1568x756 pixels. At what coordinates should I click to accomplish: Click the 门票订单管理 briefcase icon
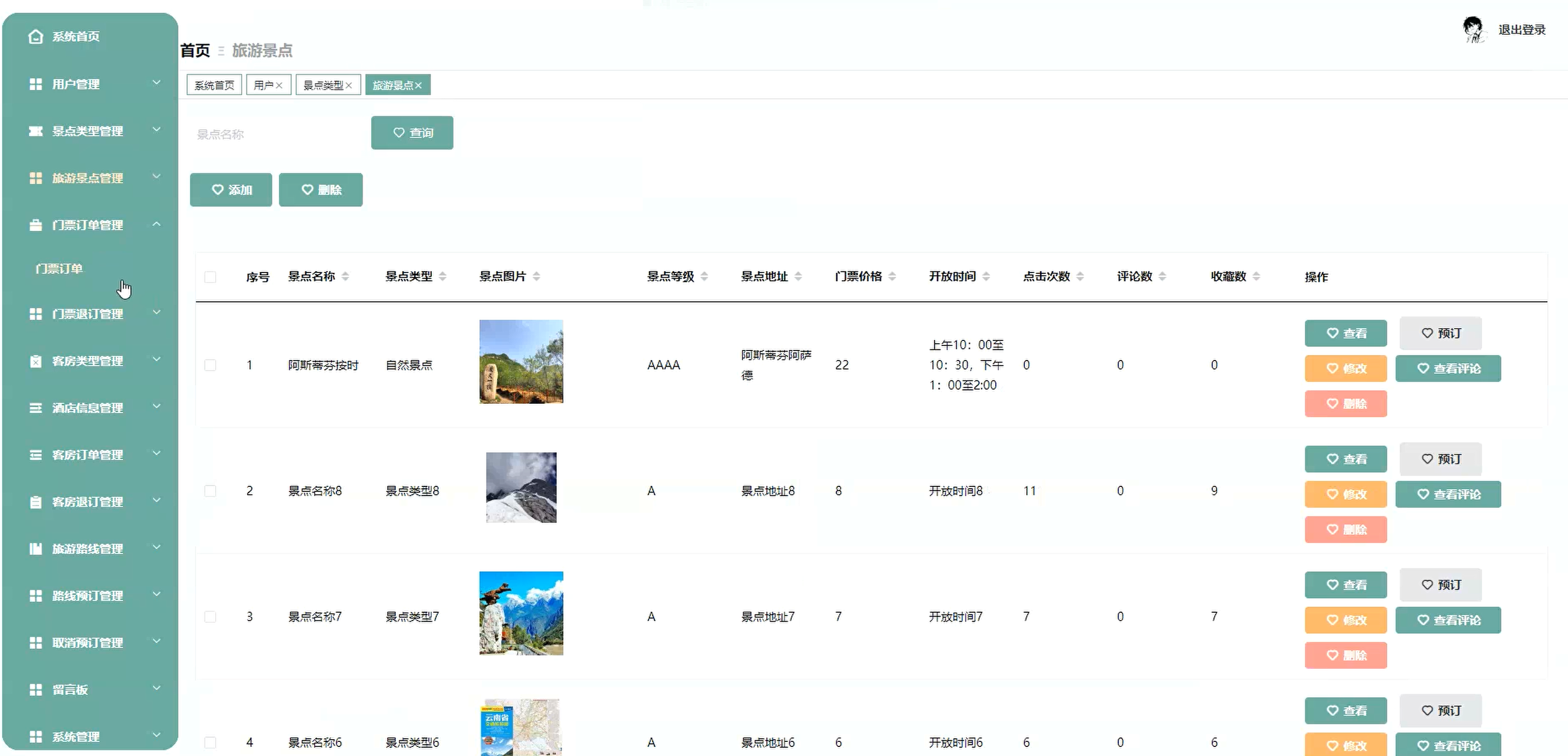coord(36,225)
